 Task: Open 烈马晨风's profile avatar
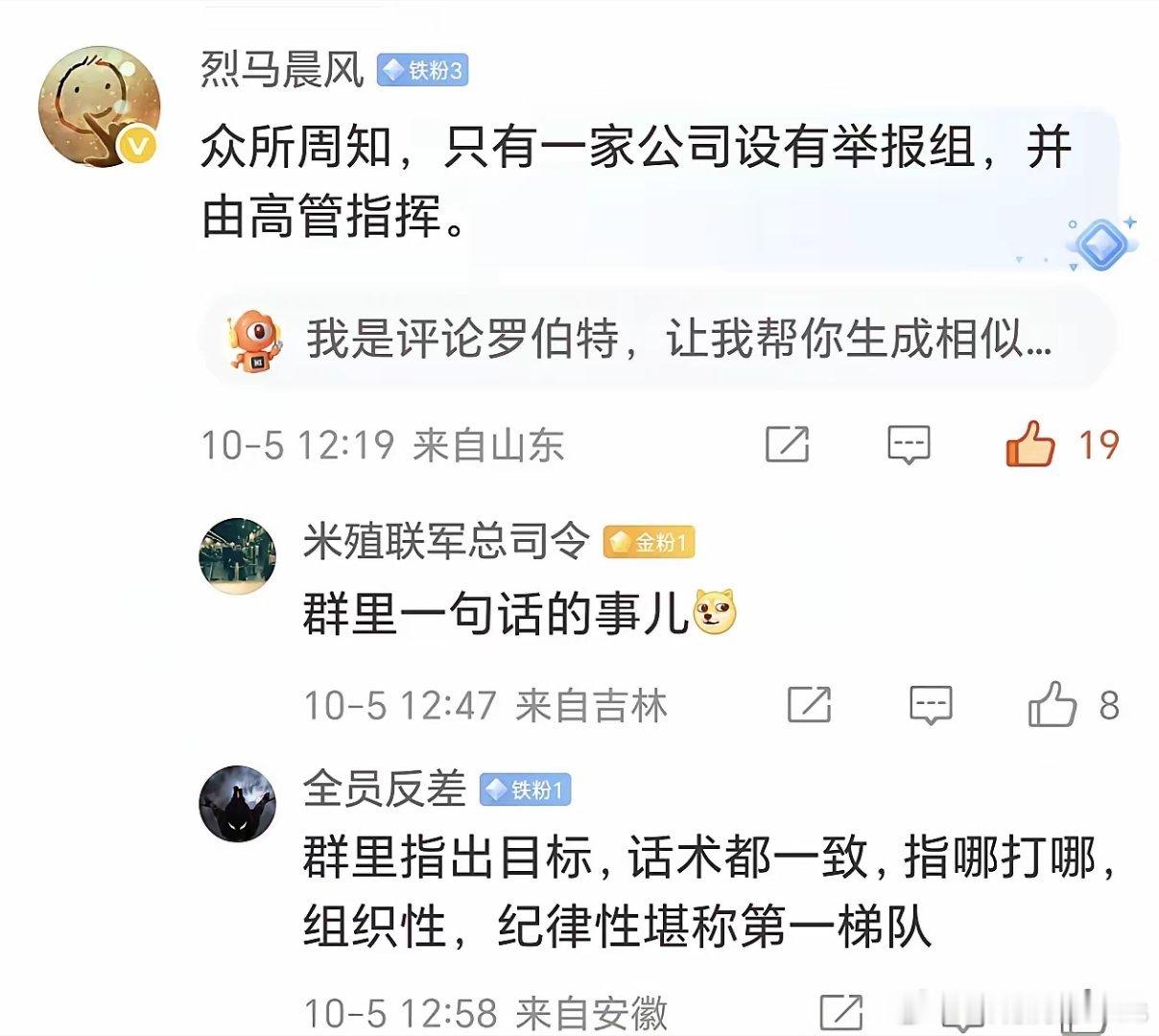pos(100,106)
